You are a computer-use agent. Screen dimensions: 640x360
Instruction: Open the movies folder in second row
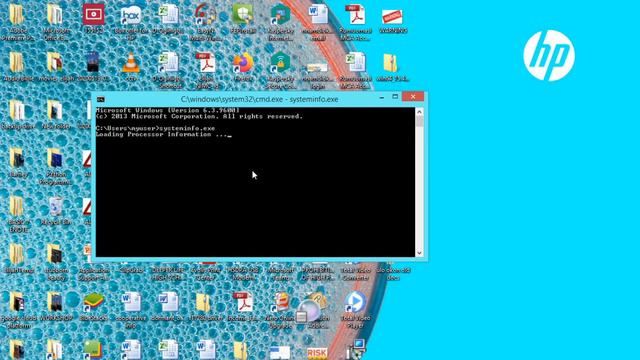[55, 63]
